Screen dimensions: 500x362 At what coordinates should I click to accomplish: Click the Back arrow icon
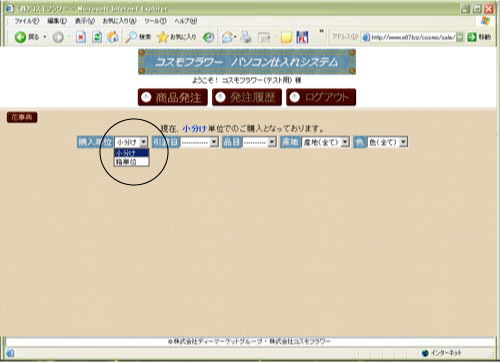coord(20,37)
